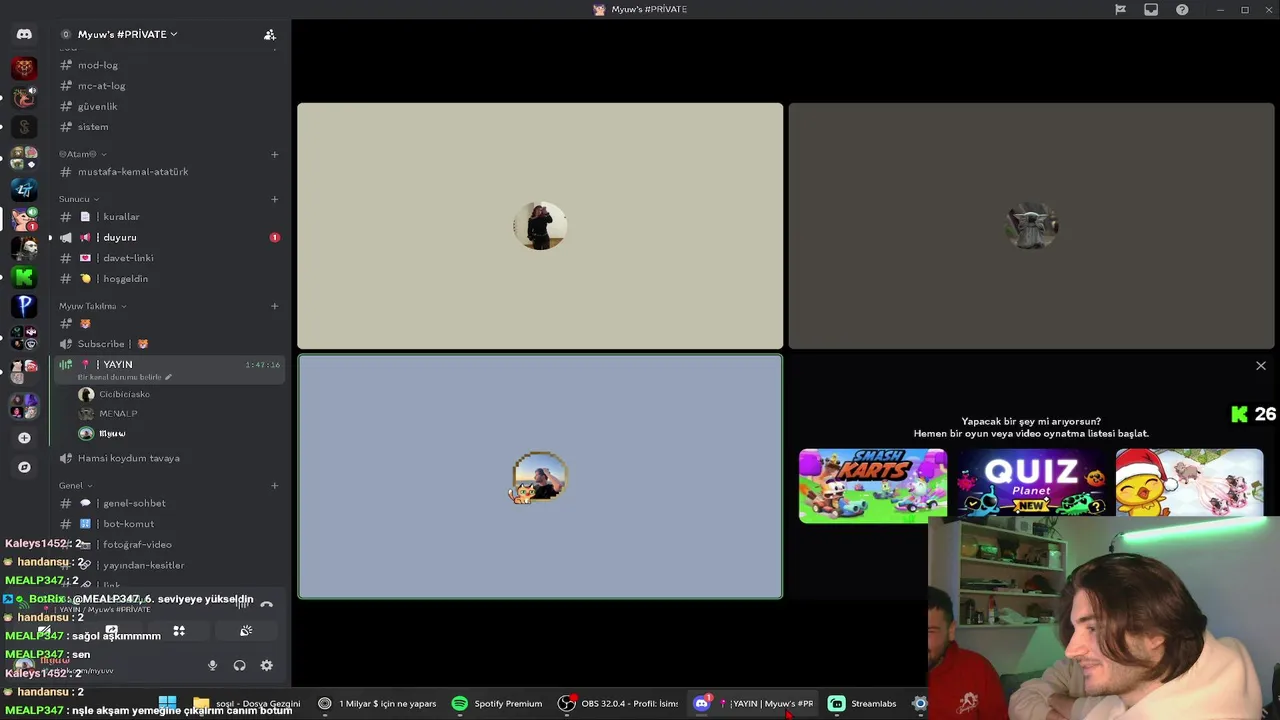This screenshot has height=720, width=1280.
Task: Launch the Santa chick activity thumbnail
Action: [1189, 485]
